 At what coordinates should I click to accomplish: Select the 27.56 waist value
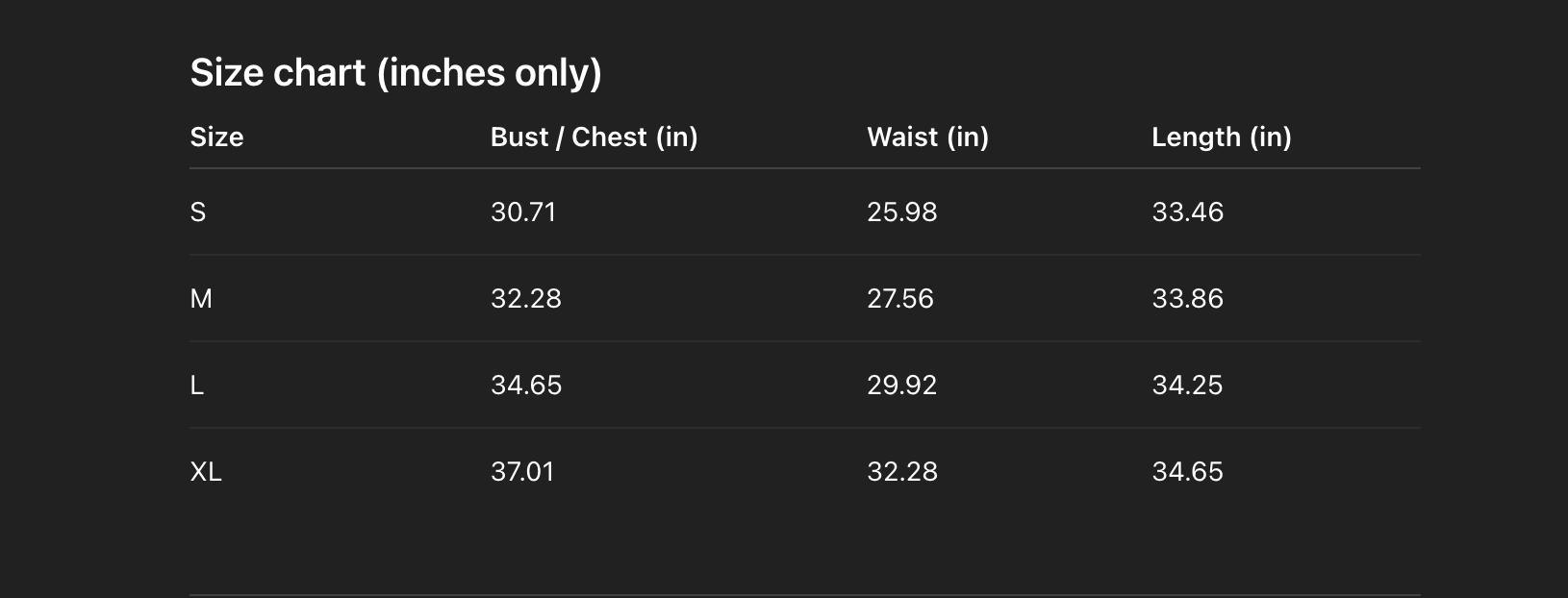pos(899,299)
